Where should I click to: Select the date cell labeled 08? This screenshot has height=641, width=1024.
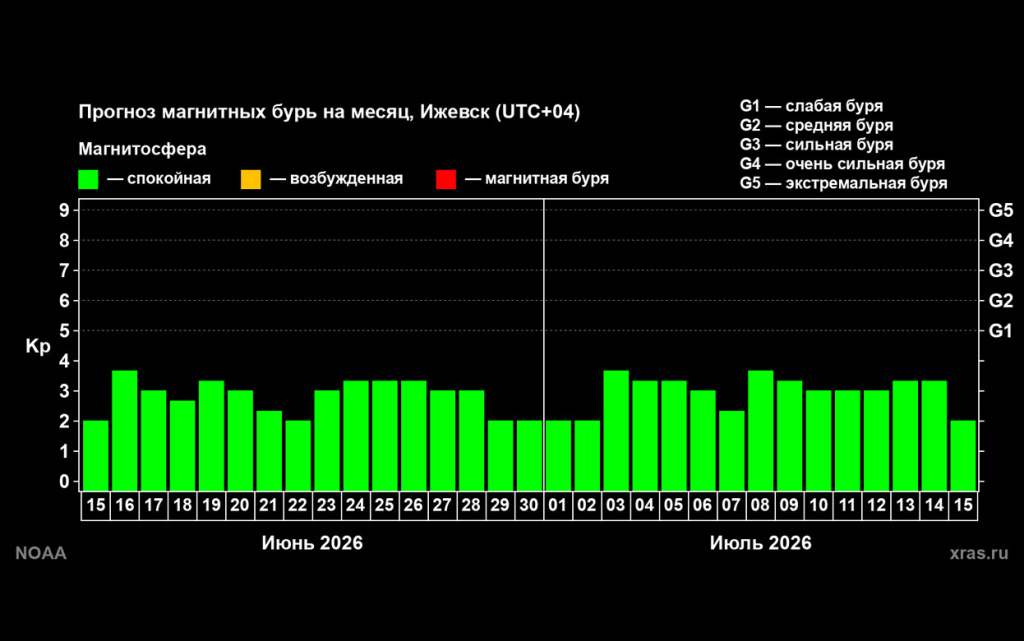click(x=760, y=505)
